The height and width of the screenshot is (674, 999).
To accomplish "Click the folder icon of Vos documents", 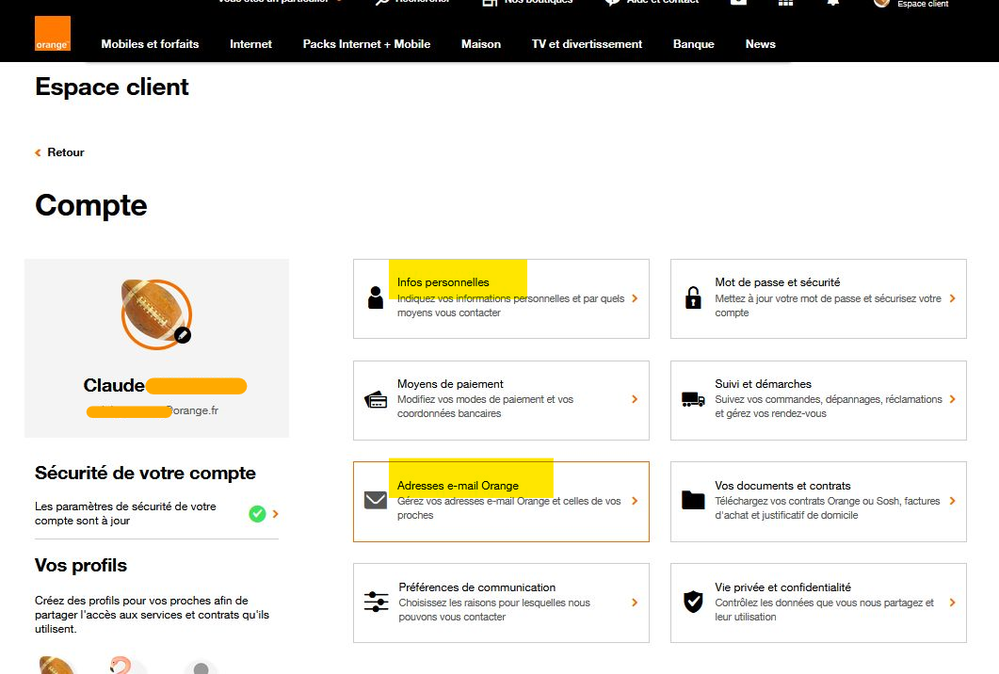I will click(x=693, y=500).
